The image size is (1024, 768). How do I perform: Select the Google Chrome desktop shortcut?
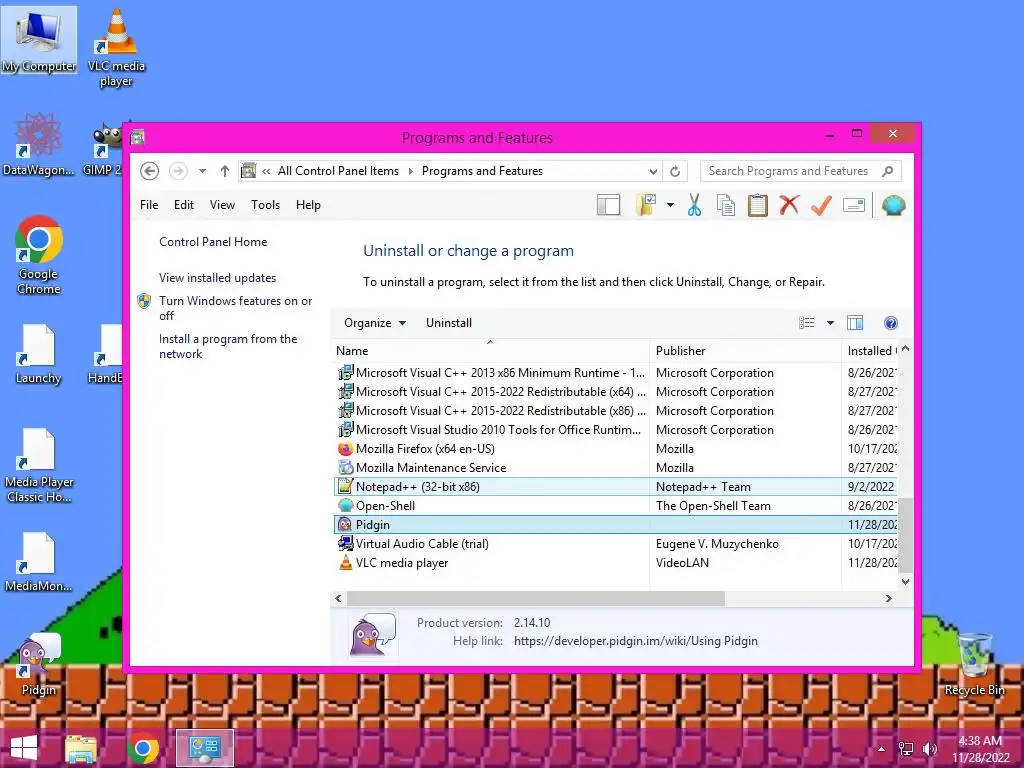pyautogui.click(x=39, y=255)
